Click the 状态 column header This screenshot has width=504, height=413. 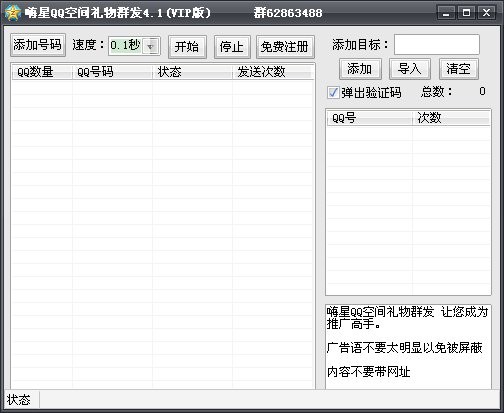click(192, 72)
